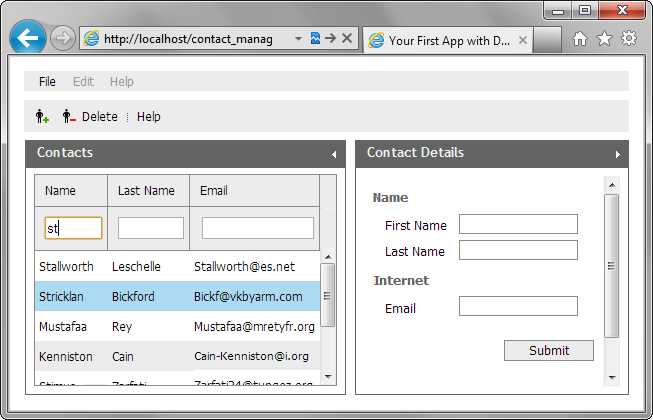
Task: Click contacts grid scroll up arrow
Action: tap(328, 257)
